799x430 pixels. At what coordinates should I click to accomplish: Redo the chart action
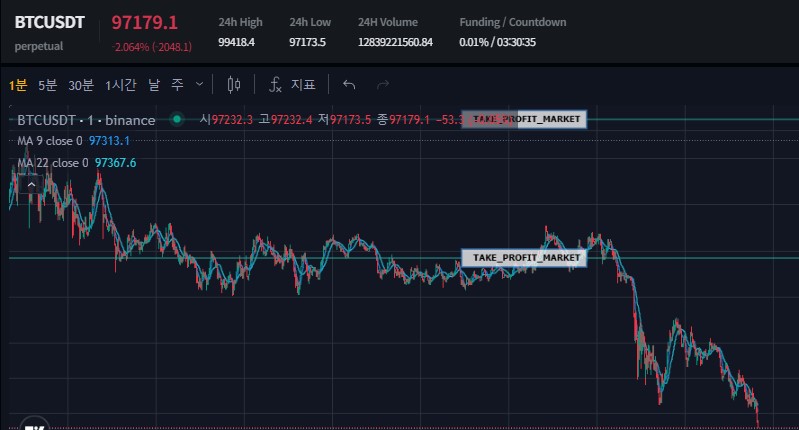pyautogui.click(x=383, y=85)
